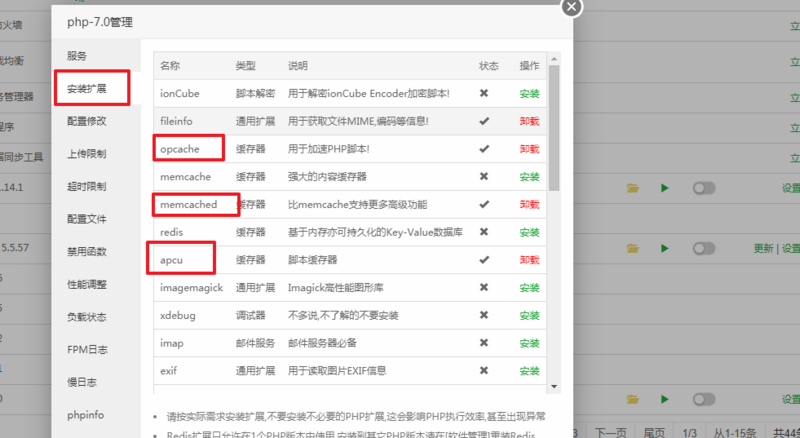Click the 状态 column header

[488, 65]
